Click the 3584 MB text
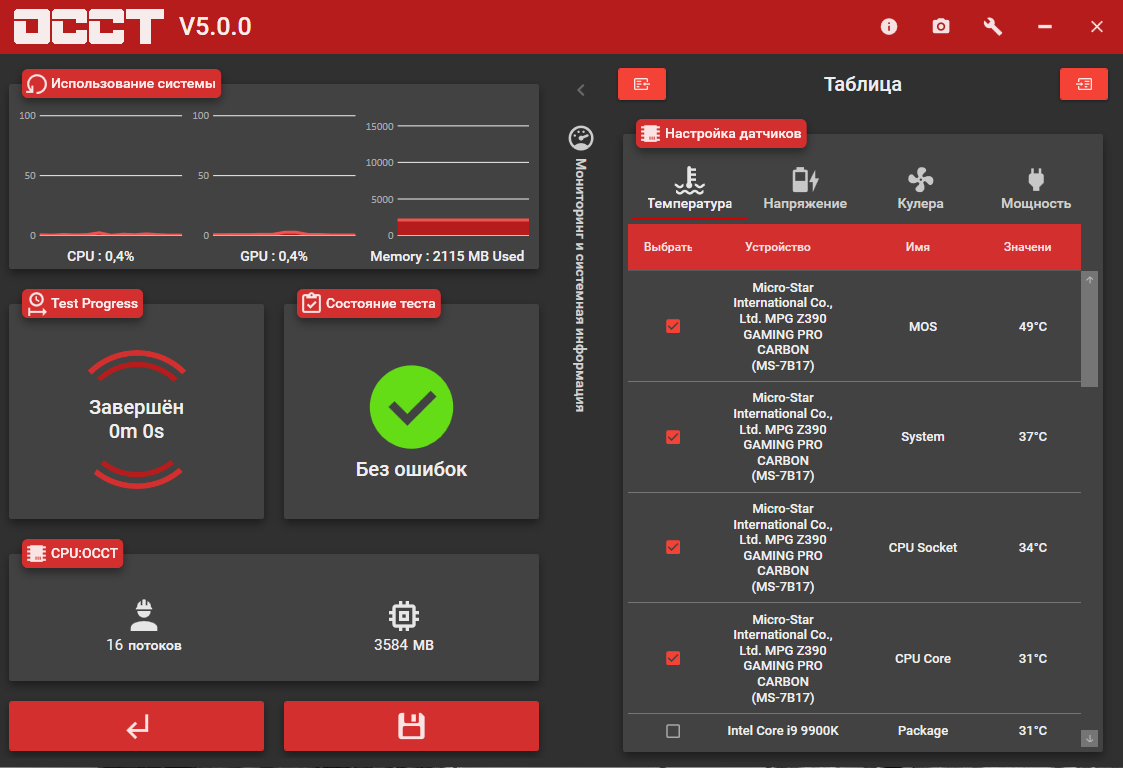 pyautogui.click(x=404, y=645)
